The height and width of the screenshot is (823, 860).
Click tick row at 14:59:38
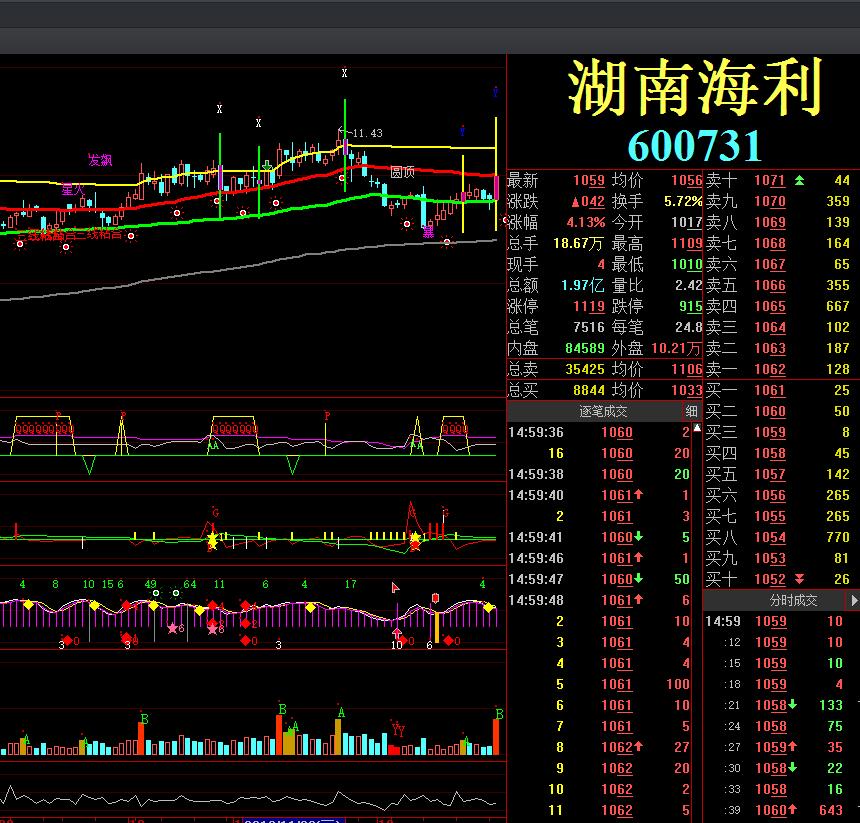(599, 474)
